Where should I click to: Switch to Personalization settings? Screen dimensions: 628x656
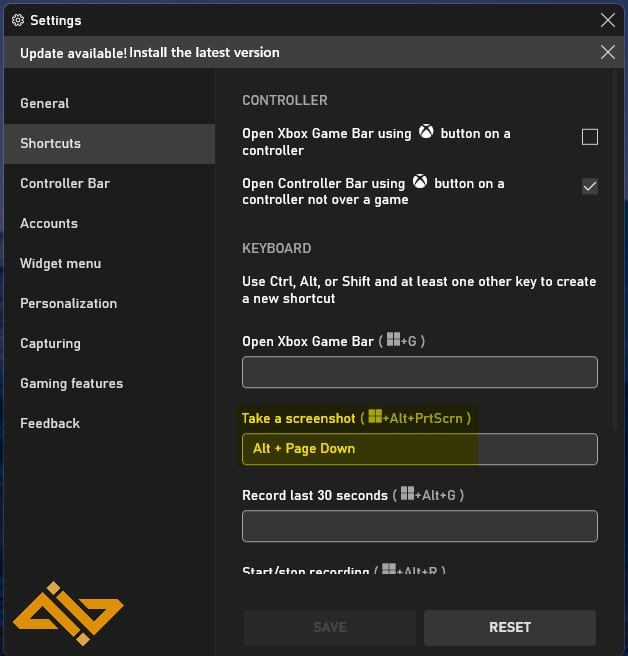tap(109, 303)
